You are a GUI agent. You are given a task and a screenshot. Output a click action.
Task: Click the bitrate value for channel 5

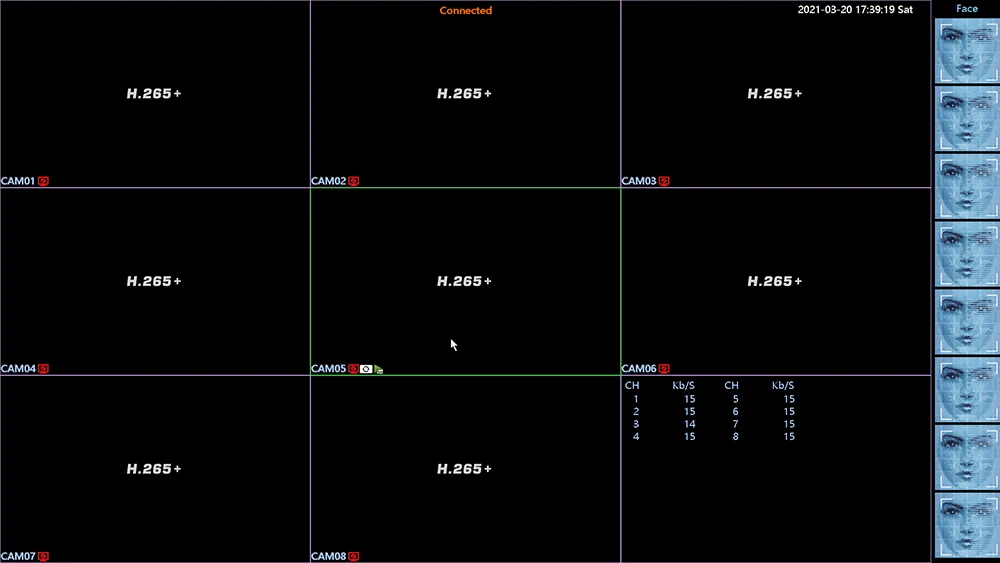click(789, 399)
